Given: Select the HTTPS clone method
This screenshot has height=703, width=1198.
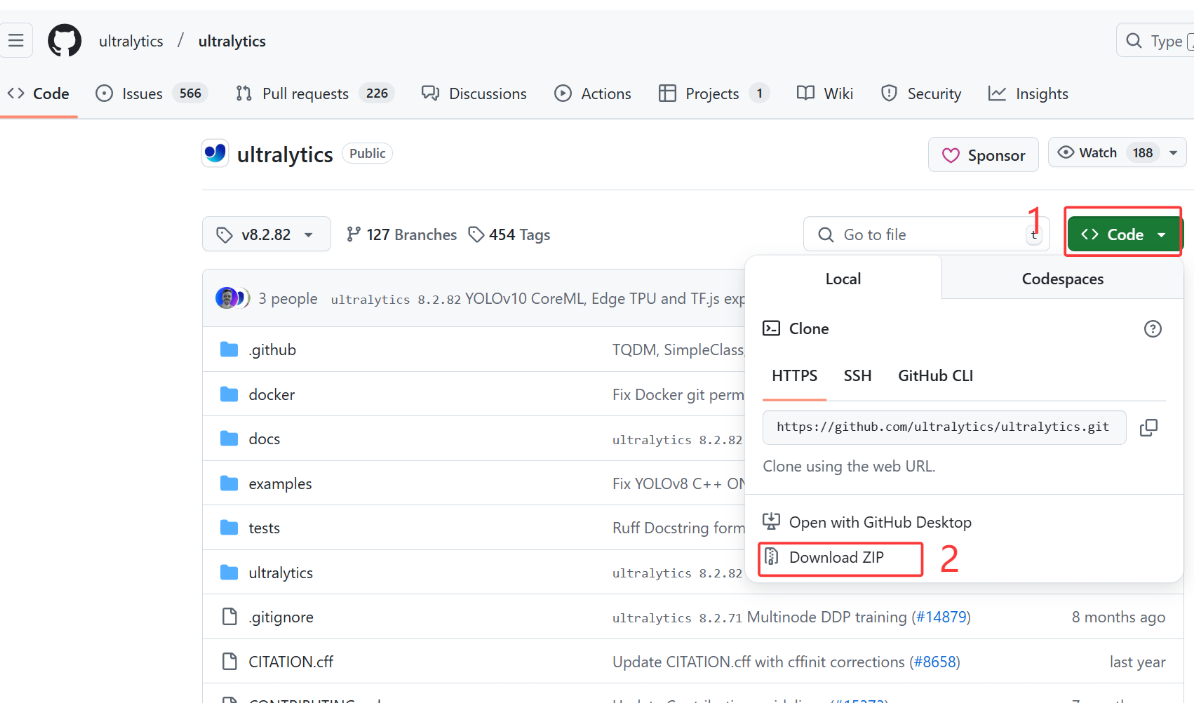Looking at the screenshot, I should point(794,376).
